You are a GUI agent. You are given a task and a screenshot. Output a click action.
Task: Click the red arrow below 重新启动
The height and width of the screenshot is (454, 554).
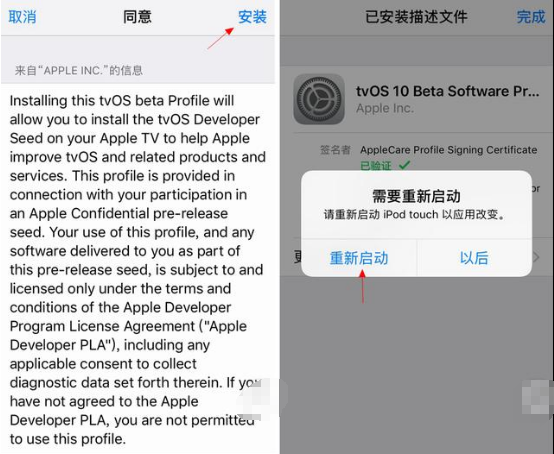pos(363,287)
